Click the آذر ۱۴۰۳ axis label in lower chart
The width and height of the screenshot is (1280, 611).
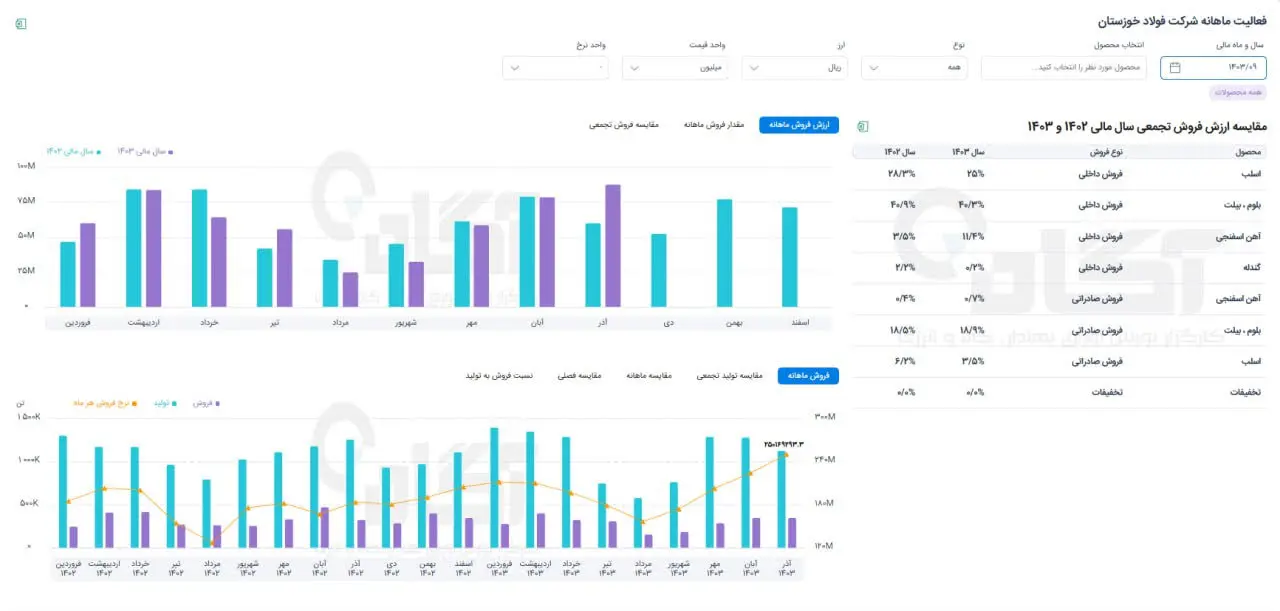click(786, 568)
